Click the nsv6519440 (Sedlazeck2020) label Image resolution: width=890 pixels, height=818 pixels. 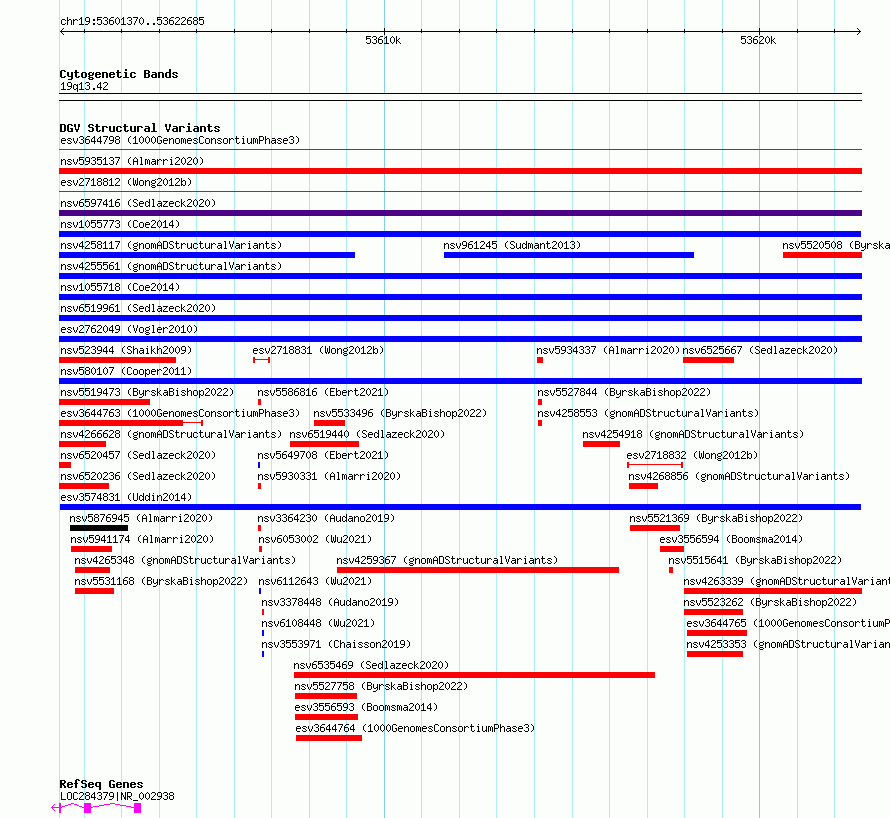click(367, 434)
